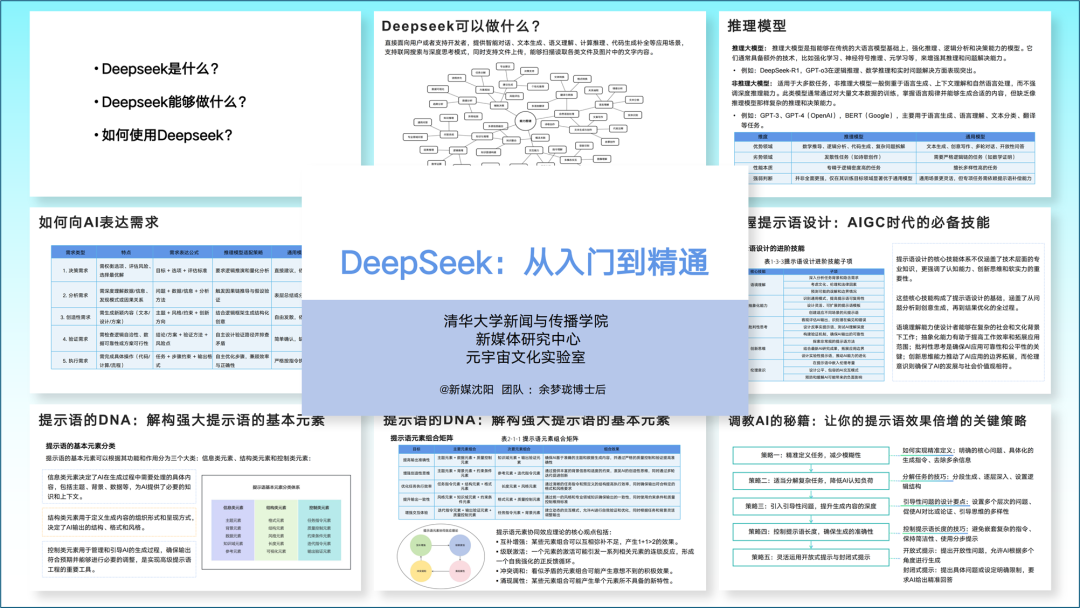Select the heading 'Deepseek可以做什么？'
The image size is (1080, 608).
click(461, 26)
